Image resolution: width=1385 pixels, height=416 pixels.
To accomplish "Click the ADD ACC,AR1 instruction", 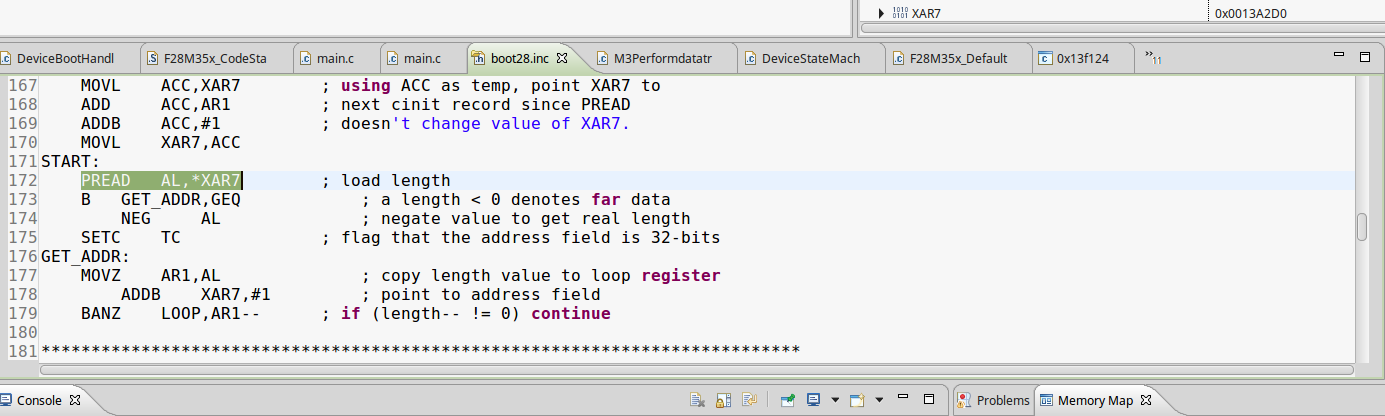I will point(156,105).
